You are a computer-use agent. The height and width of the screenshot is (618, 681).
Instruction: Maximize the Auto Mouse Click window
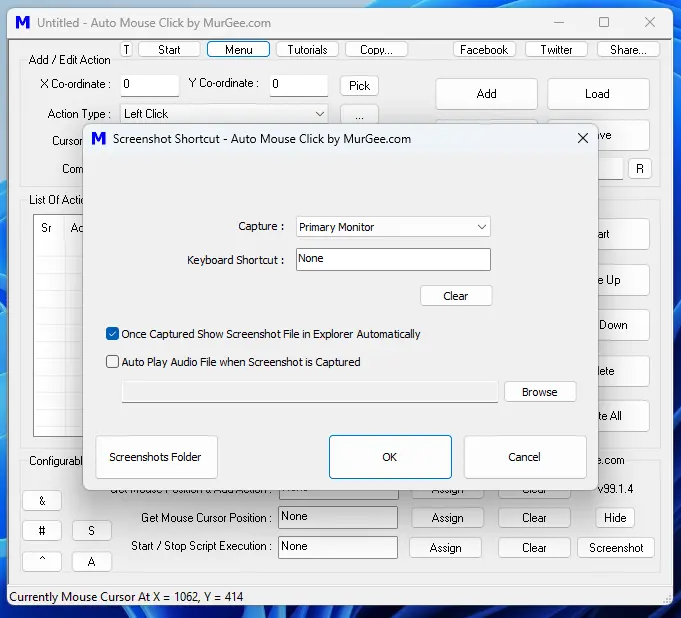tap(604, 22)
